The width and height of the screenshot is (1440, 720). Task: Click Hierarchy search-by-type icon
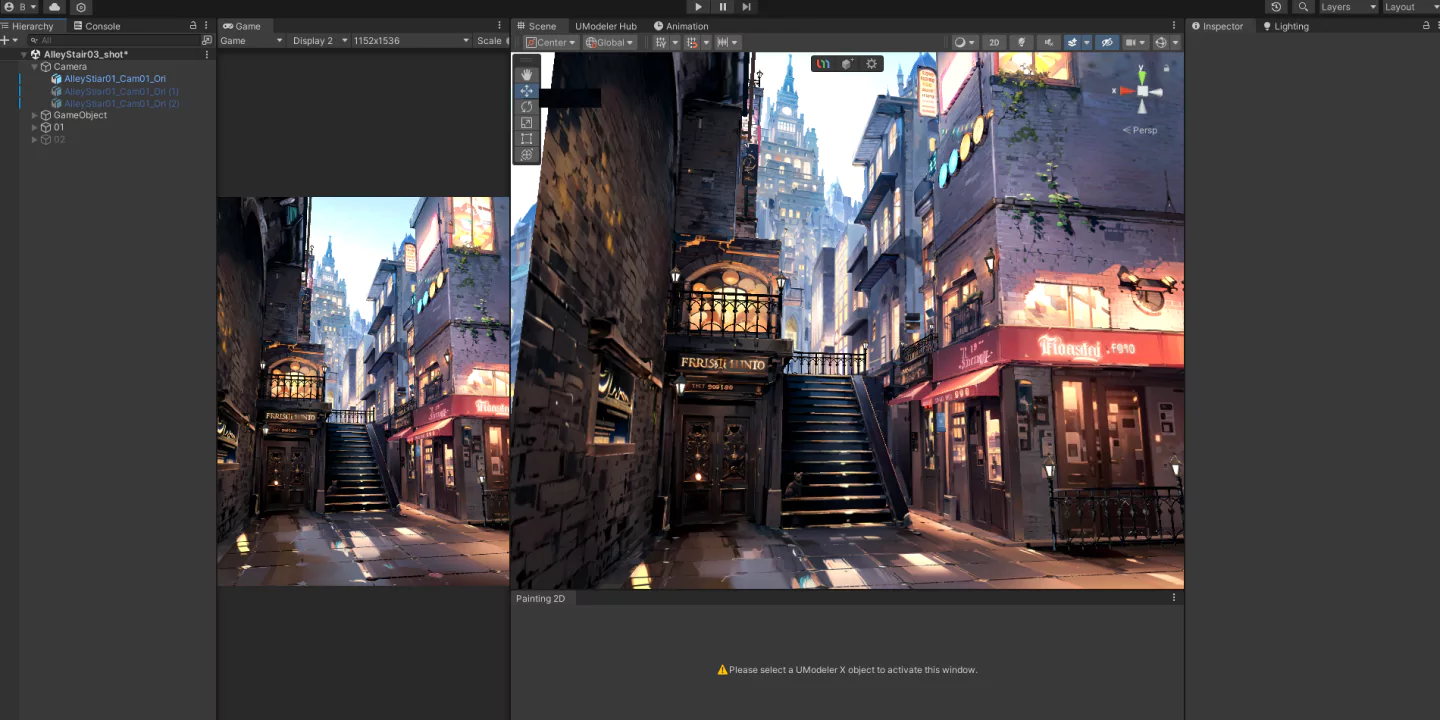tap(207, 41)
